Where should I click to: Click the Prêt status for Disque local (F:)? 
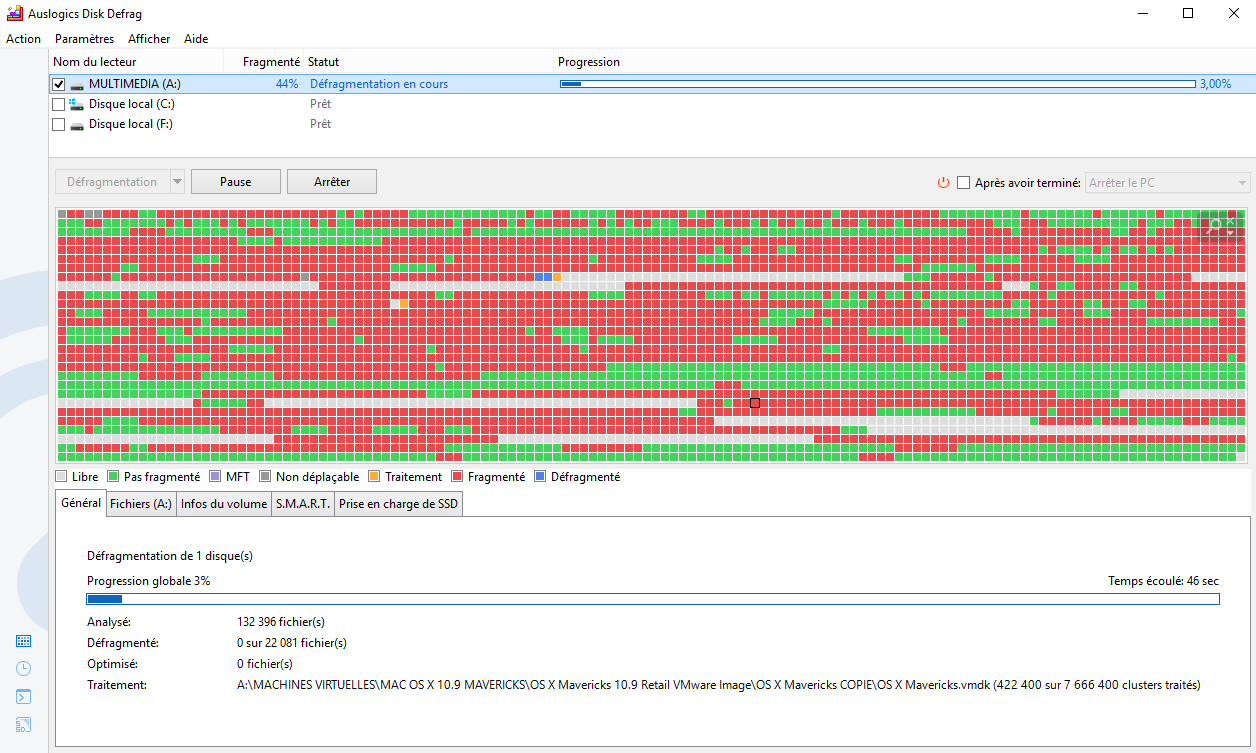[321, 125]
